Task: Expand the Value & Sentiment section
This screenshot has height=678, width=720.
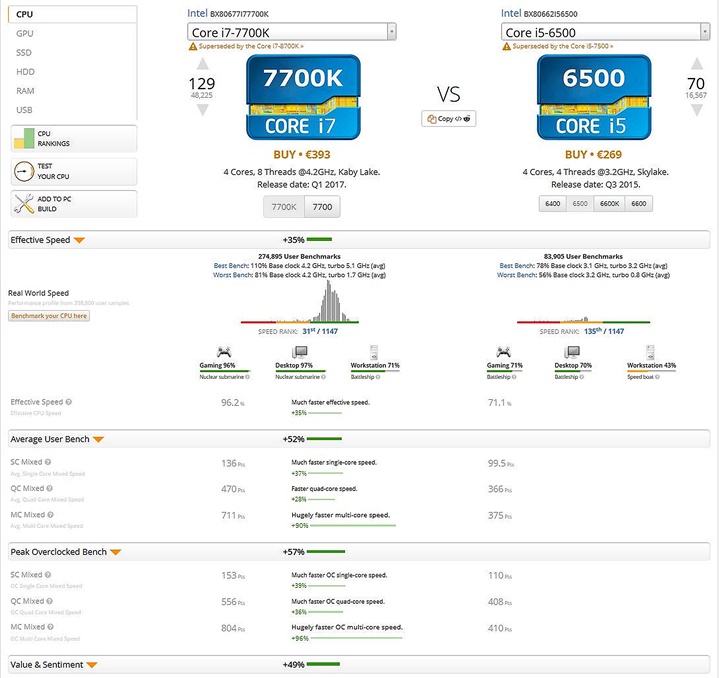Action: (91, 665)
